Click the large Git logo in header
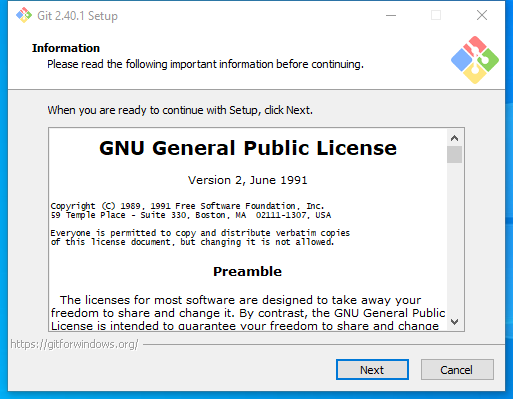 [x=475, y=60]
